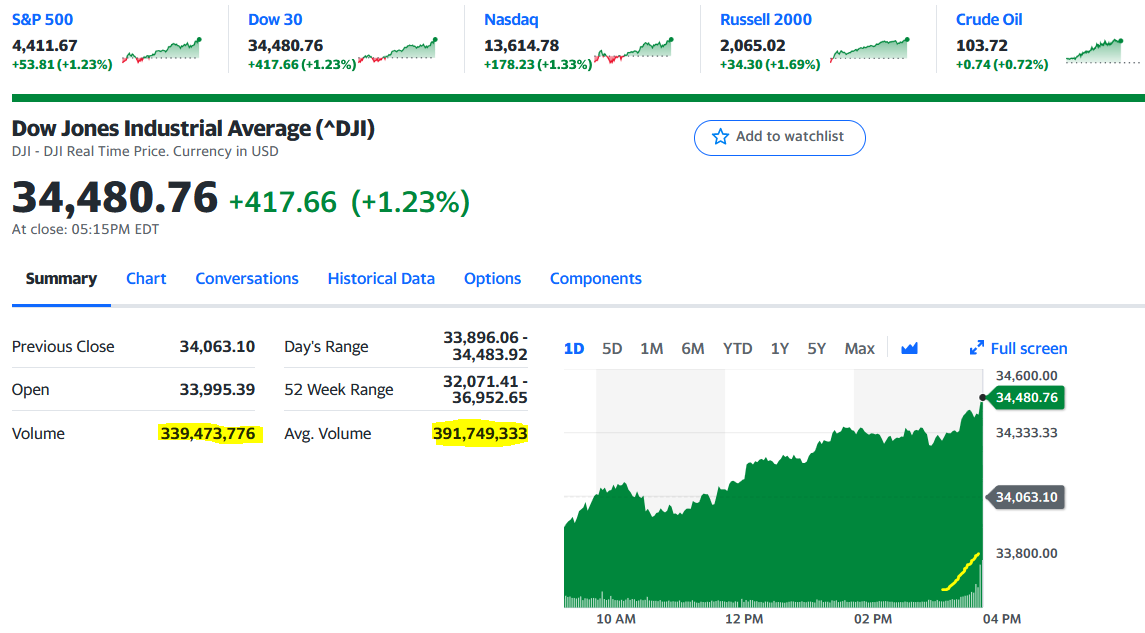The image size is (1145, 633).
Task: Click the Nasdaq value 13,614.78
Action: (x=521, y=45)
